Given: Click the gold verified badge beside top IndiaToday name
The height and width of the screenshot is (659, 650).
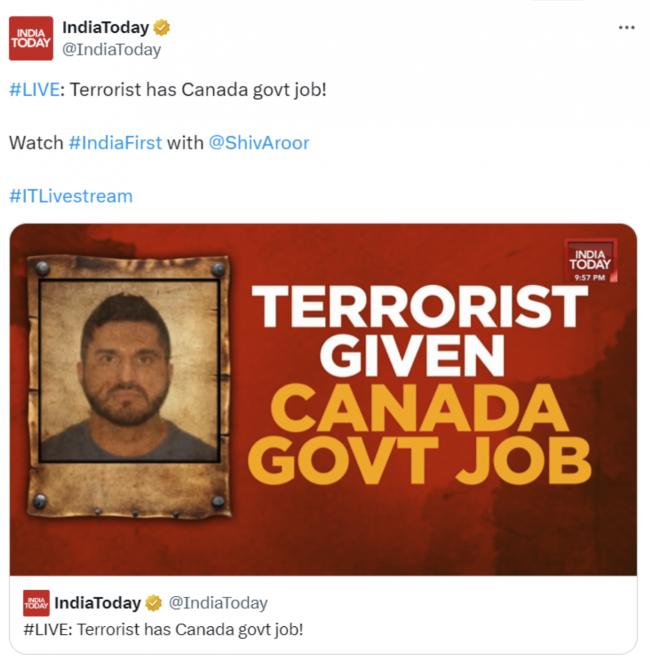Looking at the screenshot, I should point(161,28).
